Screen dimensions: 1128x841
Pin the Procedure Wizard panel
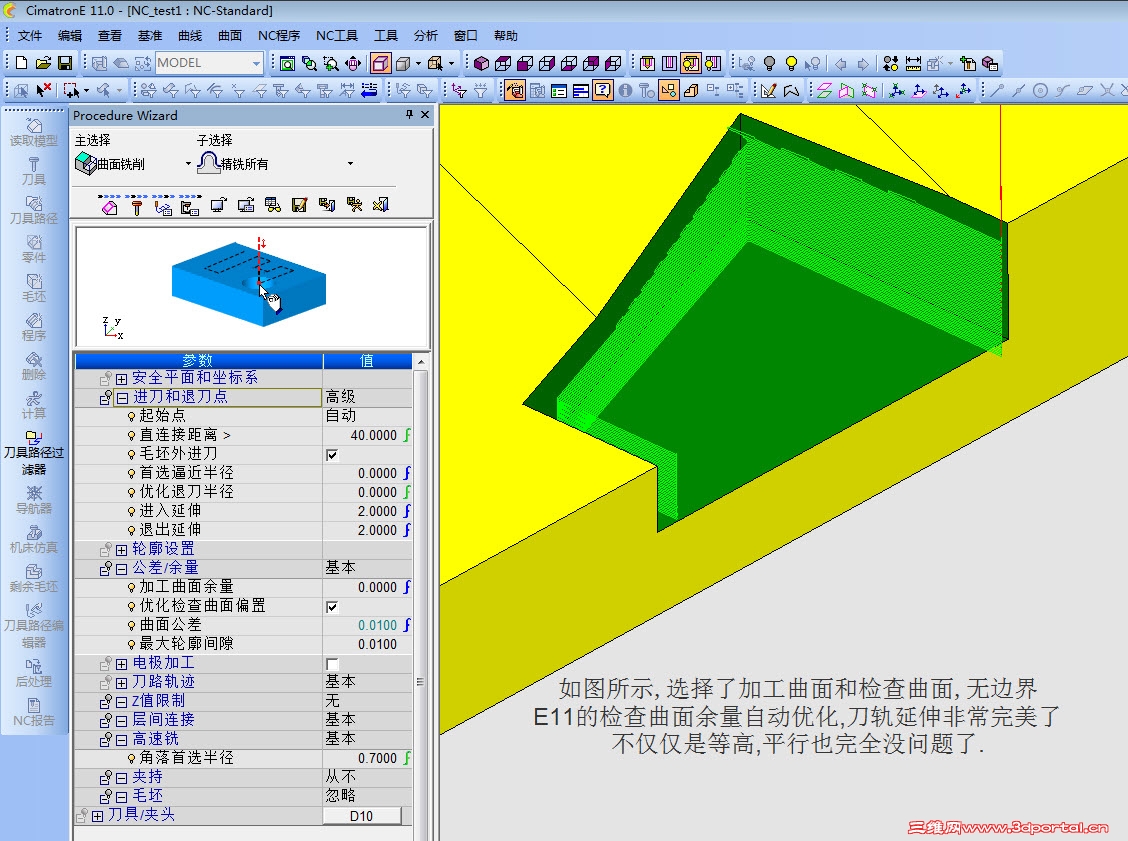(409, 114)
